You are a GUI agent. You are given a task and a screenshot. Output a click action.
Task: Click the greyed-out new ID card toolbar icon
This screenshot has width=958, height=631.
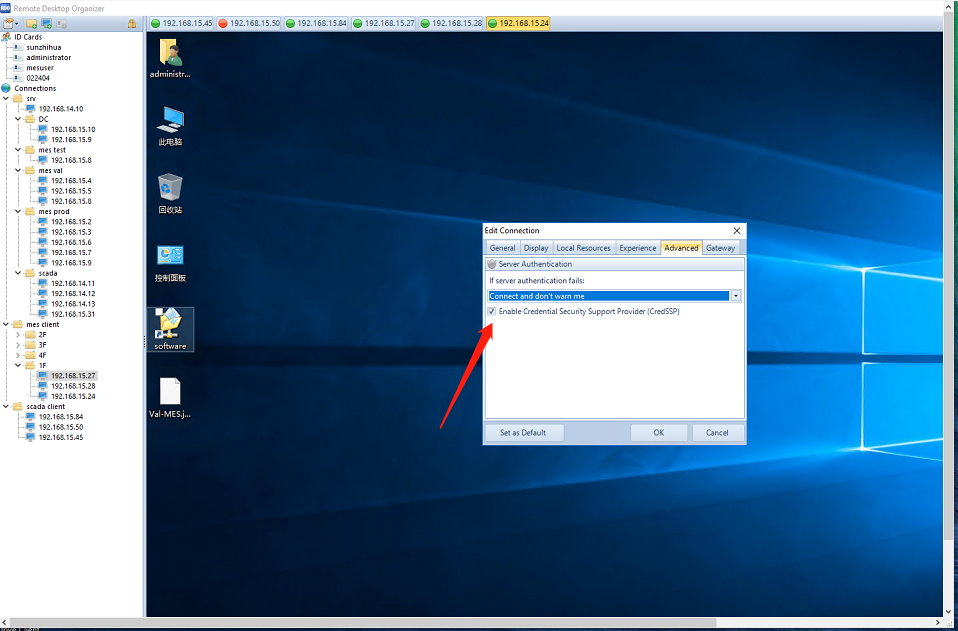pyautogui.click(x=61, y=24)
